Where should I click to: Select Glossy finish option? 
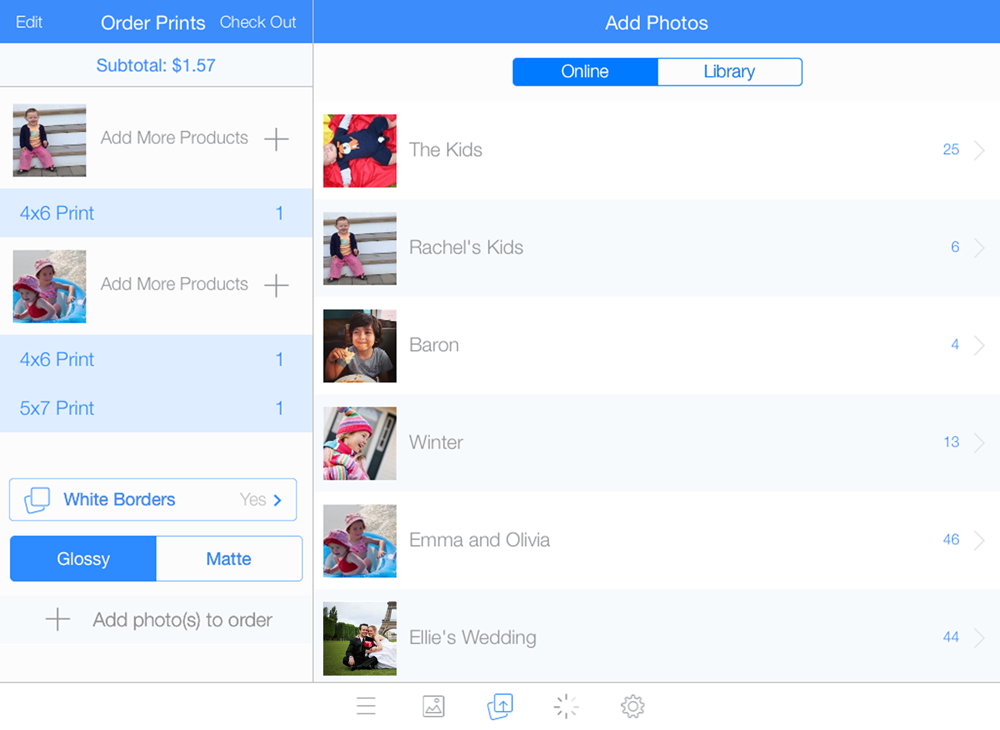[x=83, y=559]
